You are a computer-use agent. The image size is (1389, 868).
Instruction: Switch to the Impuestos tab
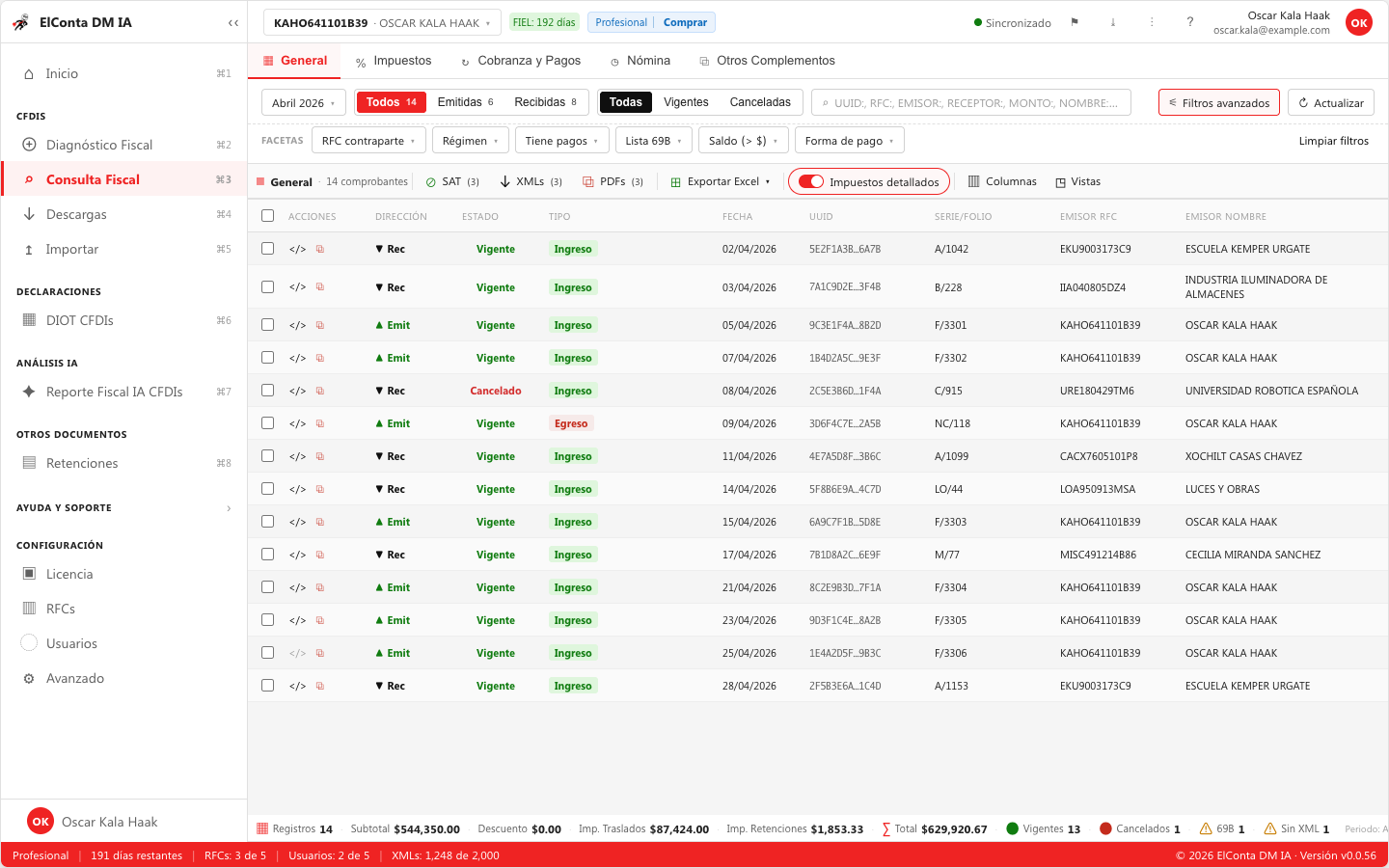[x=394, y=61]
